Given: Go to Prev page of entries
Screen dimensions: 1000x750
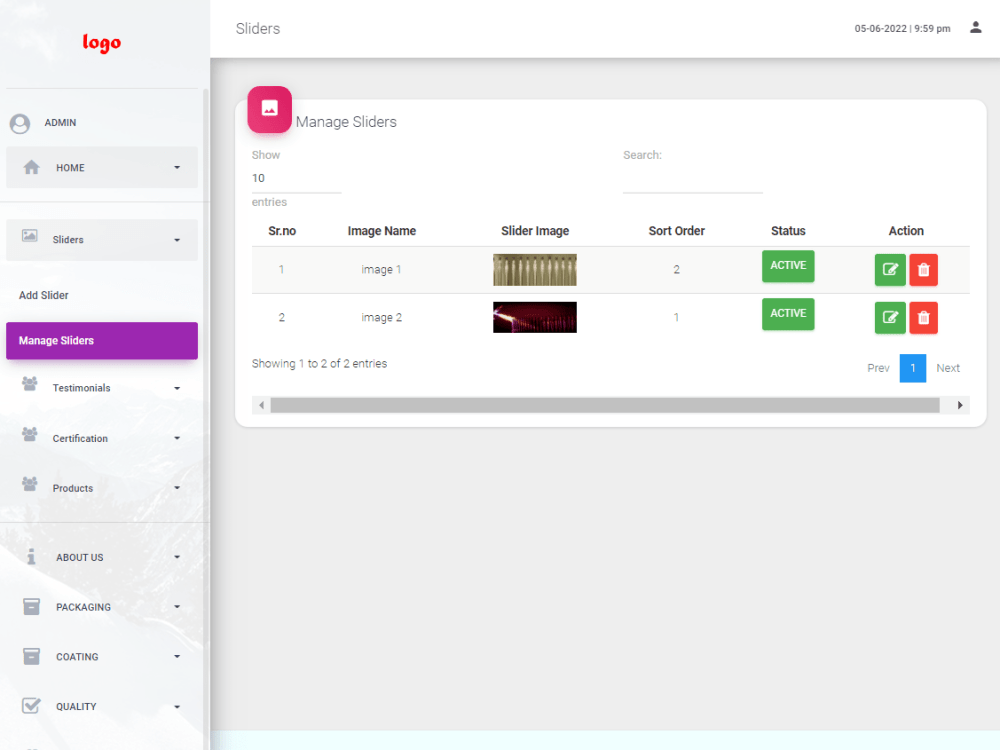Looking at the screenshot, I should click(878, 368).
